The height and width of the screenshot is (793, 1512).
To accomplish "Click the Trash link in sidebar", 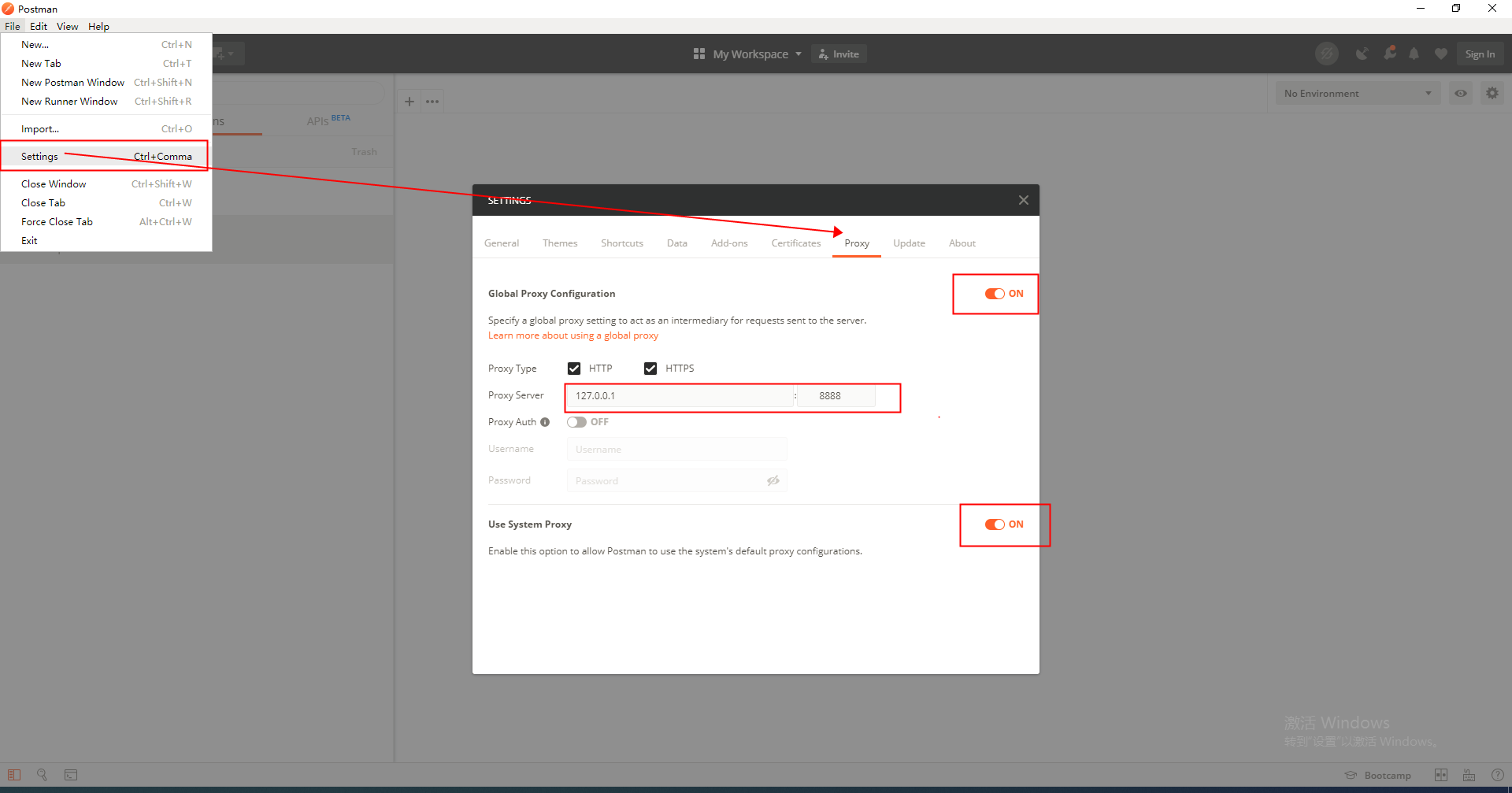I will [364, 151].
